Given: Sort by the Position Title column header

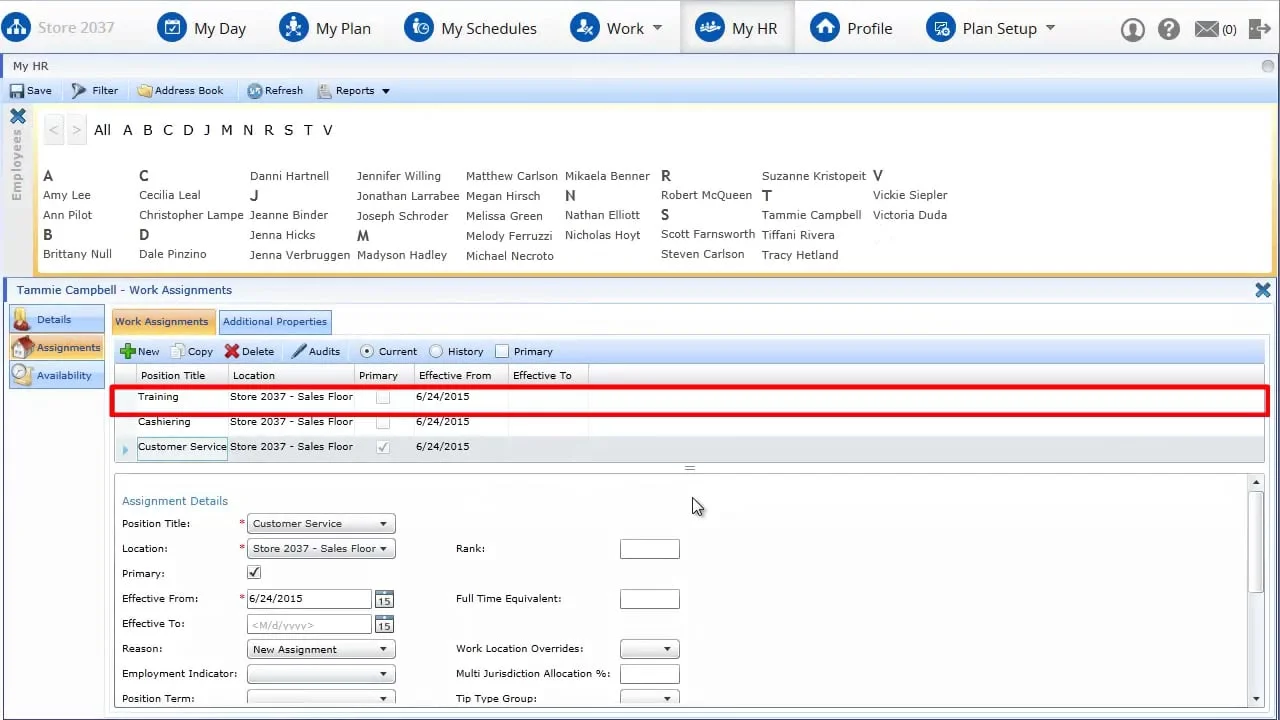Looking at the screenshot, I should pos(172,375).
